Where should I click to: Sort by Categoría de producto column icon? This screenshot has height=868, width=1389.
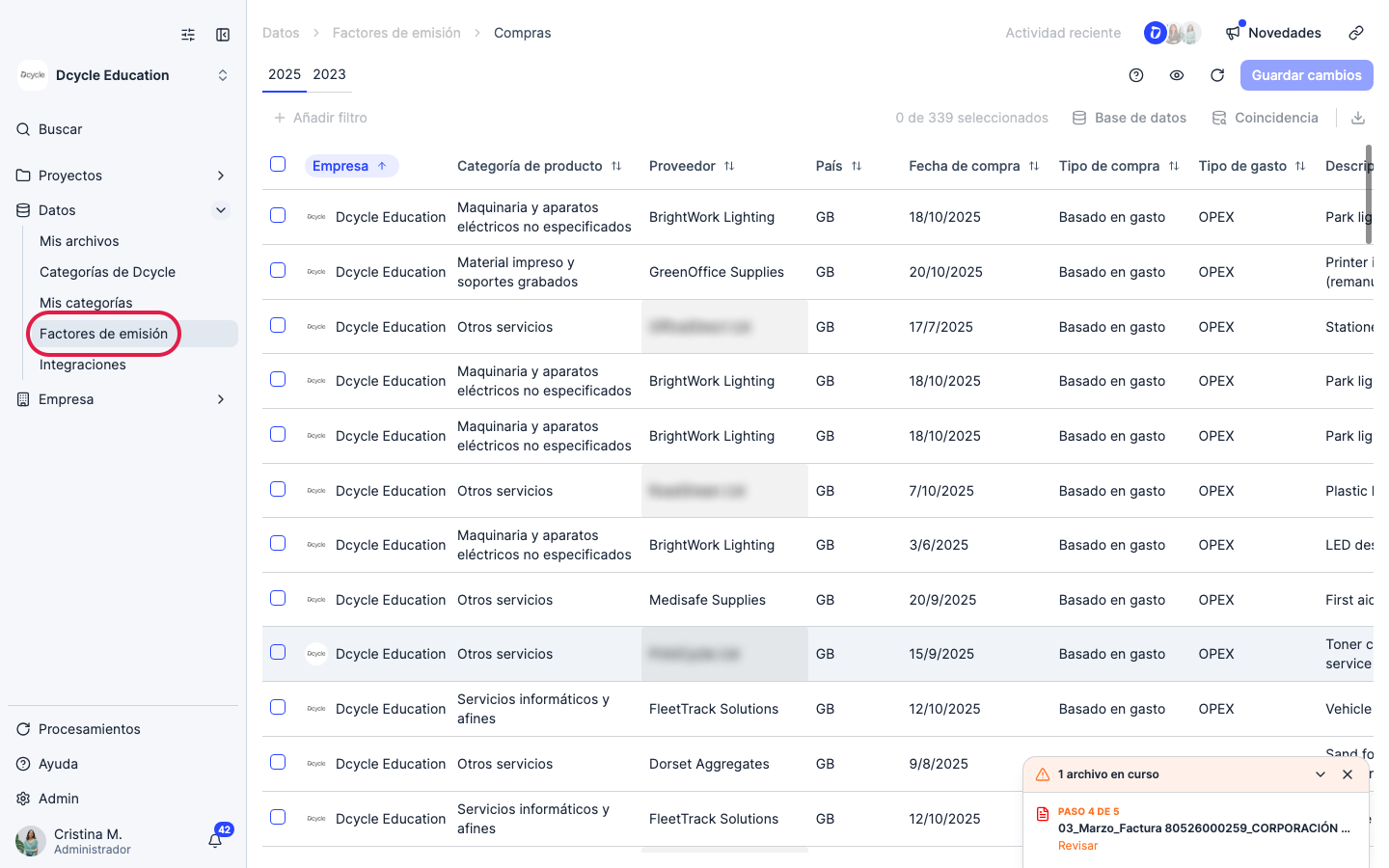coord(616,166)
